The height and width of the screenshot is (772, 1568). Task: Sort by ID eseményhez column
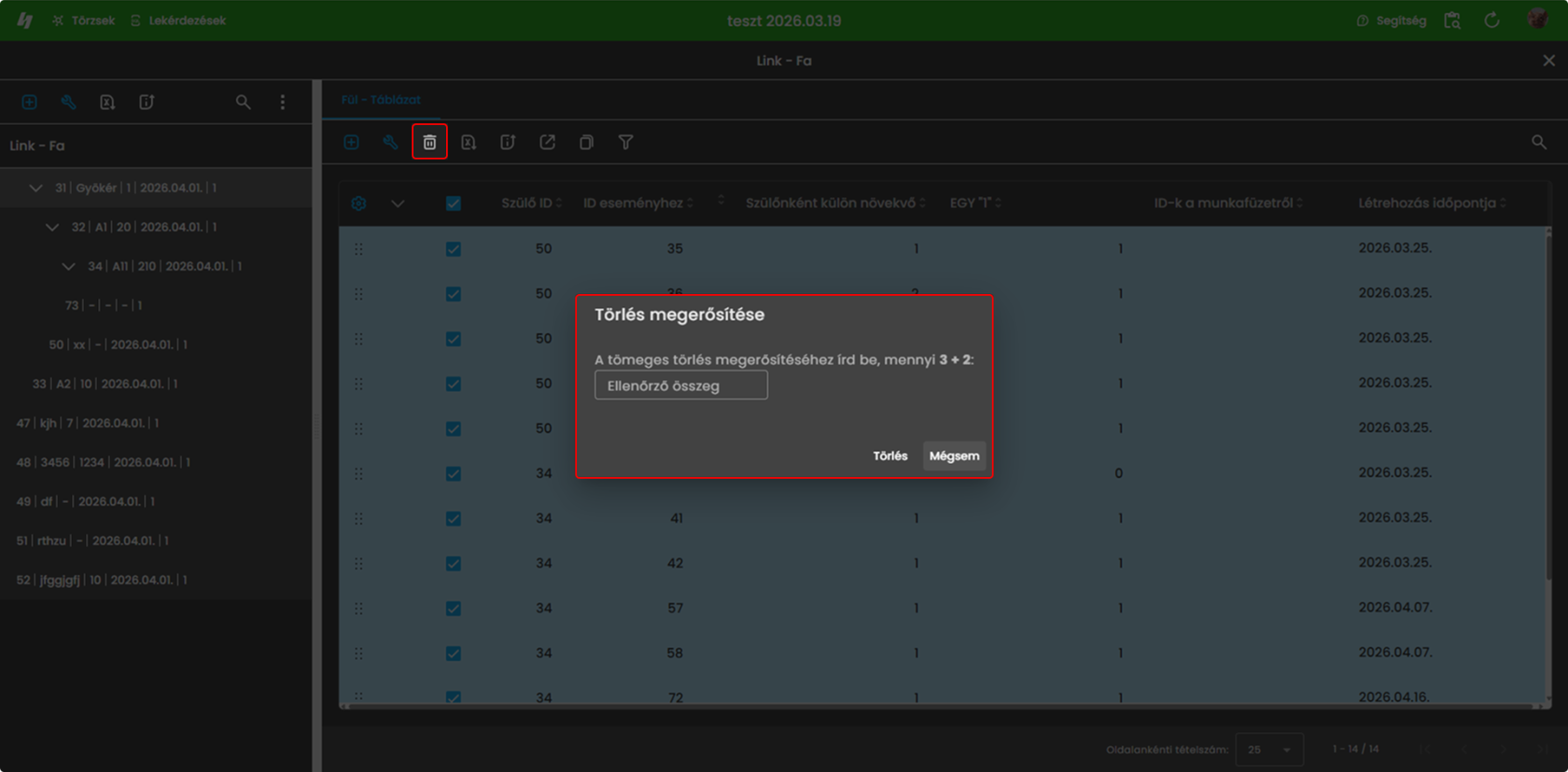[x=638, y=203]
